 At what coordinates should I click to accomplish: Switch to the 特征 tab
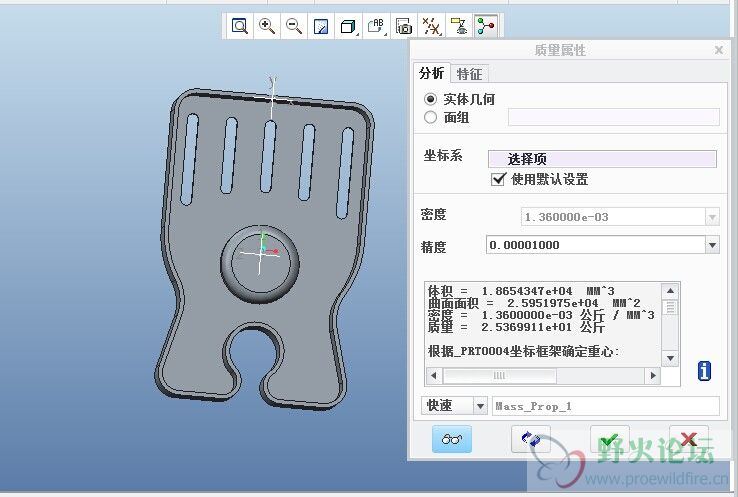(x=469, y=74)
